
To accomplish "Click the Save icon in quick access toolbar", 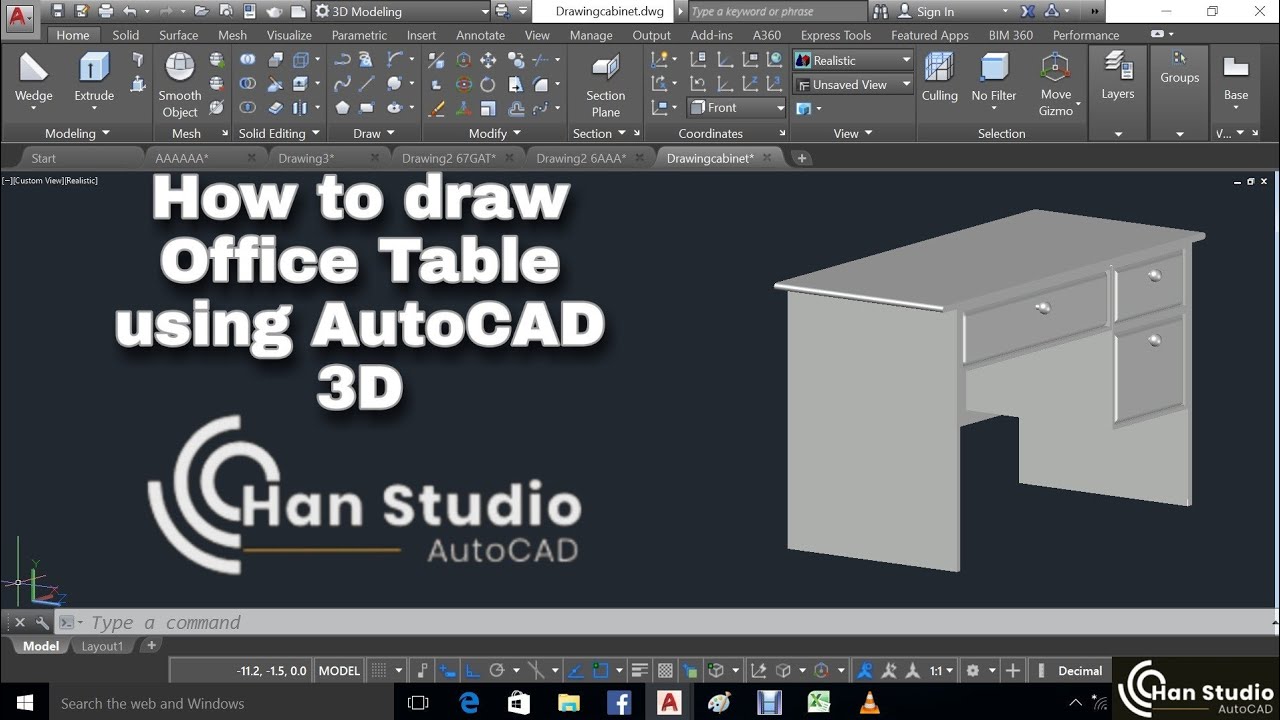I will pyautogui.click(x=58, y=12).
